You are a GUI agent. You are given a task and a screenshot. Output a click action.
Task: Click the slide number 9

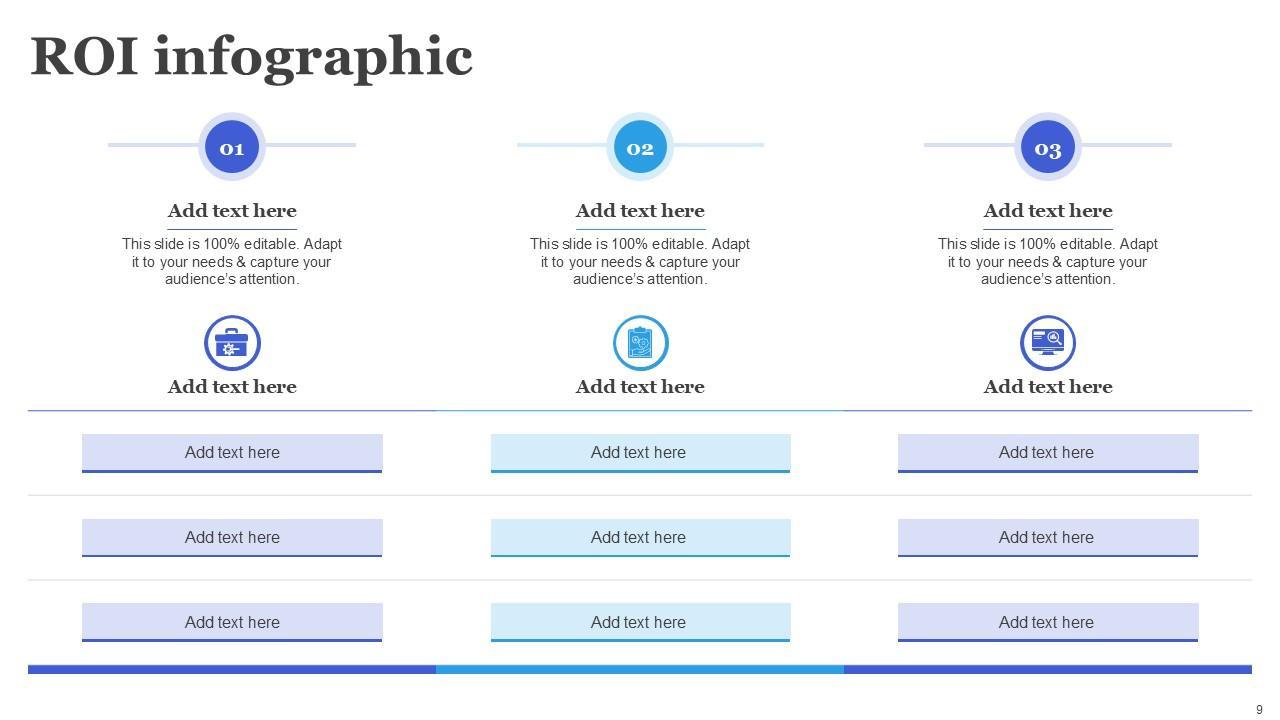point(1259,710)
